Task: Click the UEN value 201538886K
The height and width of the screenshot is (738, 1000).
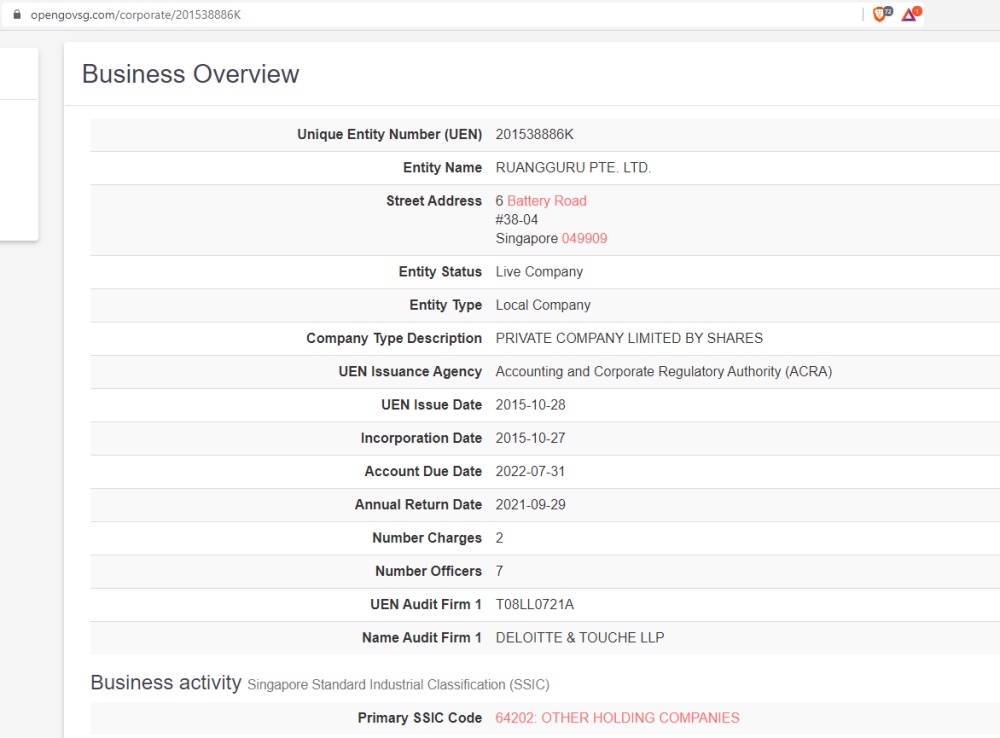Action: coord(534,135)
